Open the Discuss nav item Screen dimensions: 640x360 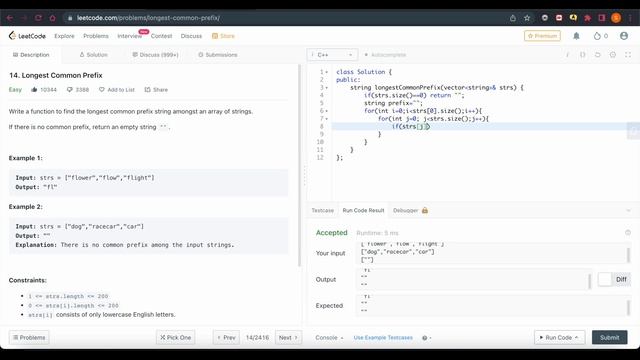pos(191,36)
